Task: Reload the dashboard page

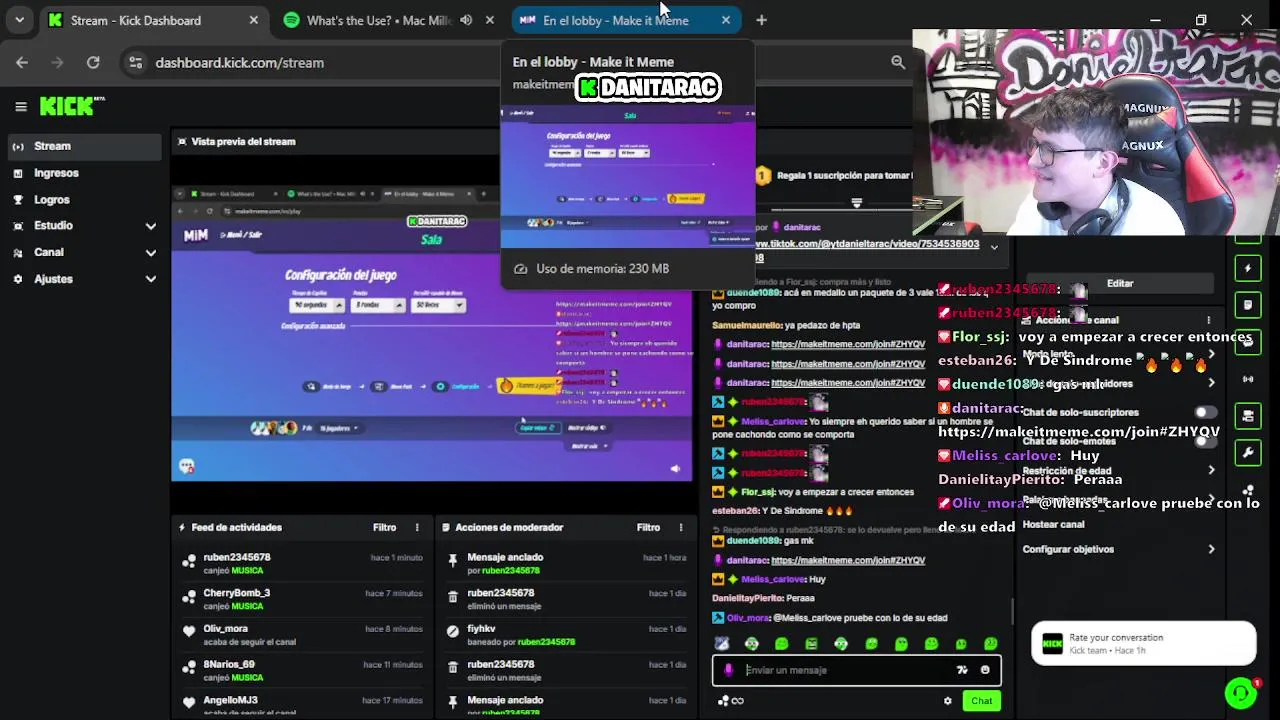Action: click(93, 62)
